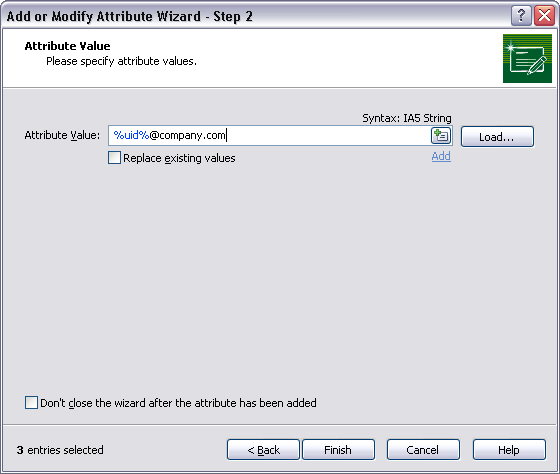Viewport: 560px width, 474px height.
Task: Click the 3 entries selected status text
Action: 60,450
